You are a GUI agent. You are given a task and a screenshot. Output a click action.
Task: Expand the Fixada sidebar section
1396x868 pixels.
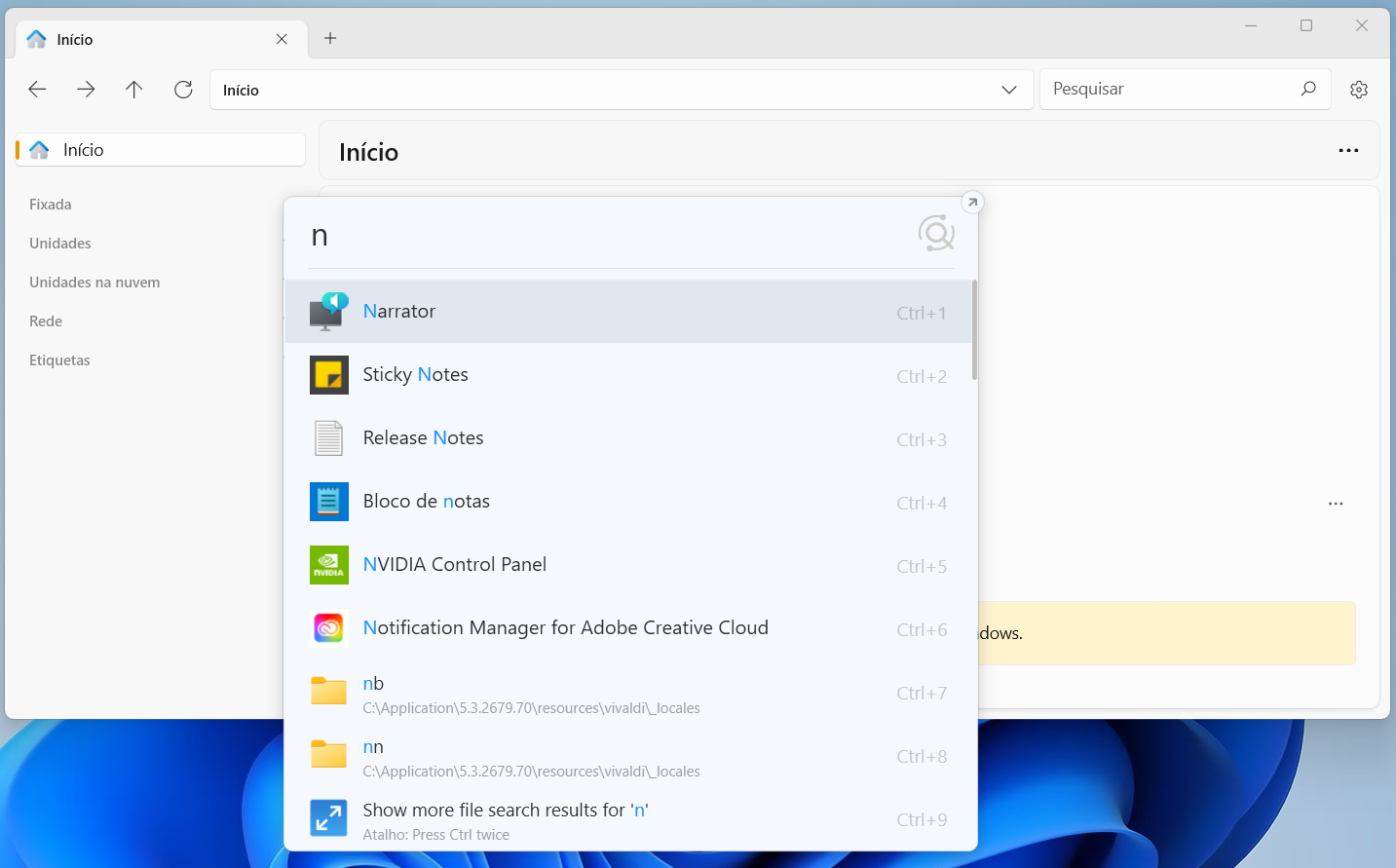(x=51, y=205)
